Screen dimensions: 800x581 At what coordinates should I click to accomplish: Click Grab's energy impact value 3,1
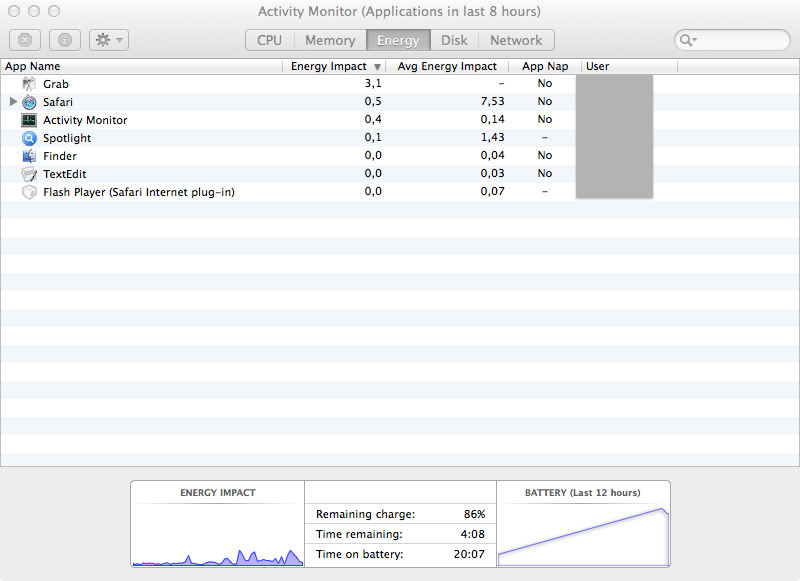(373, 83)
